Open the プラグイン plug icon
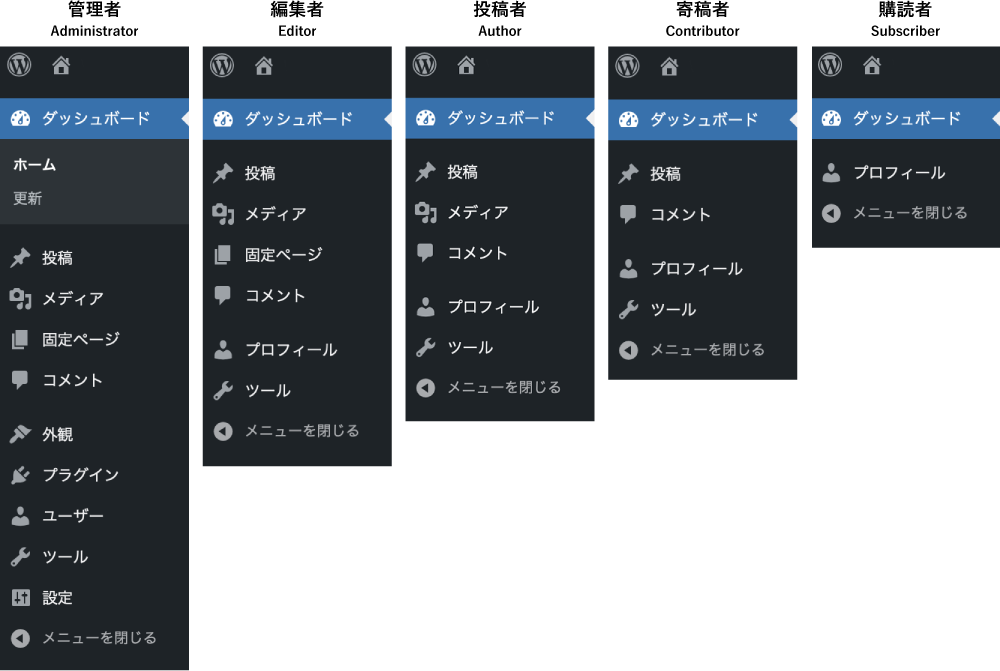This screenshot has height=671, width=1000. (x=20, y=476)
